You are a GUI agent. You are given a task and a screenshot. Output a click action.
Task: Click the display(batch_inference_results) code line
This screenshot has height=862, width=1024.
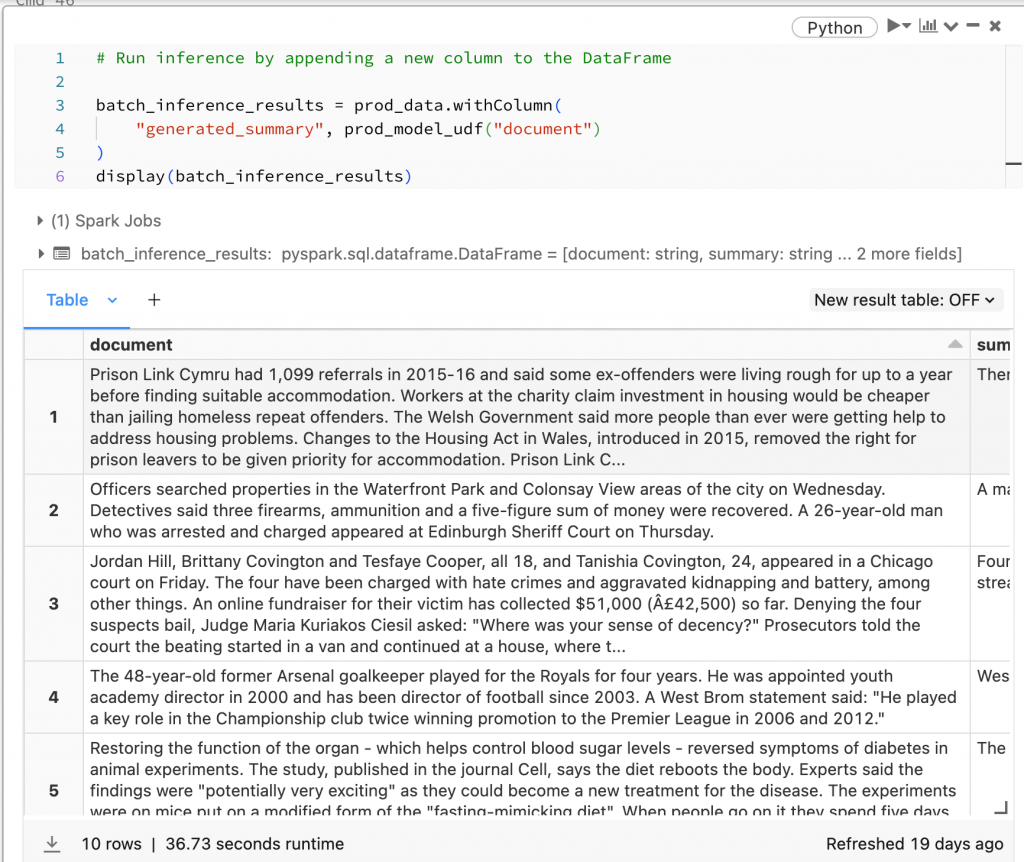point(253,176)
